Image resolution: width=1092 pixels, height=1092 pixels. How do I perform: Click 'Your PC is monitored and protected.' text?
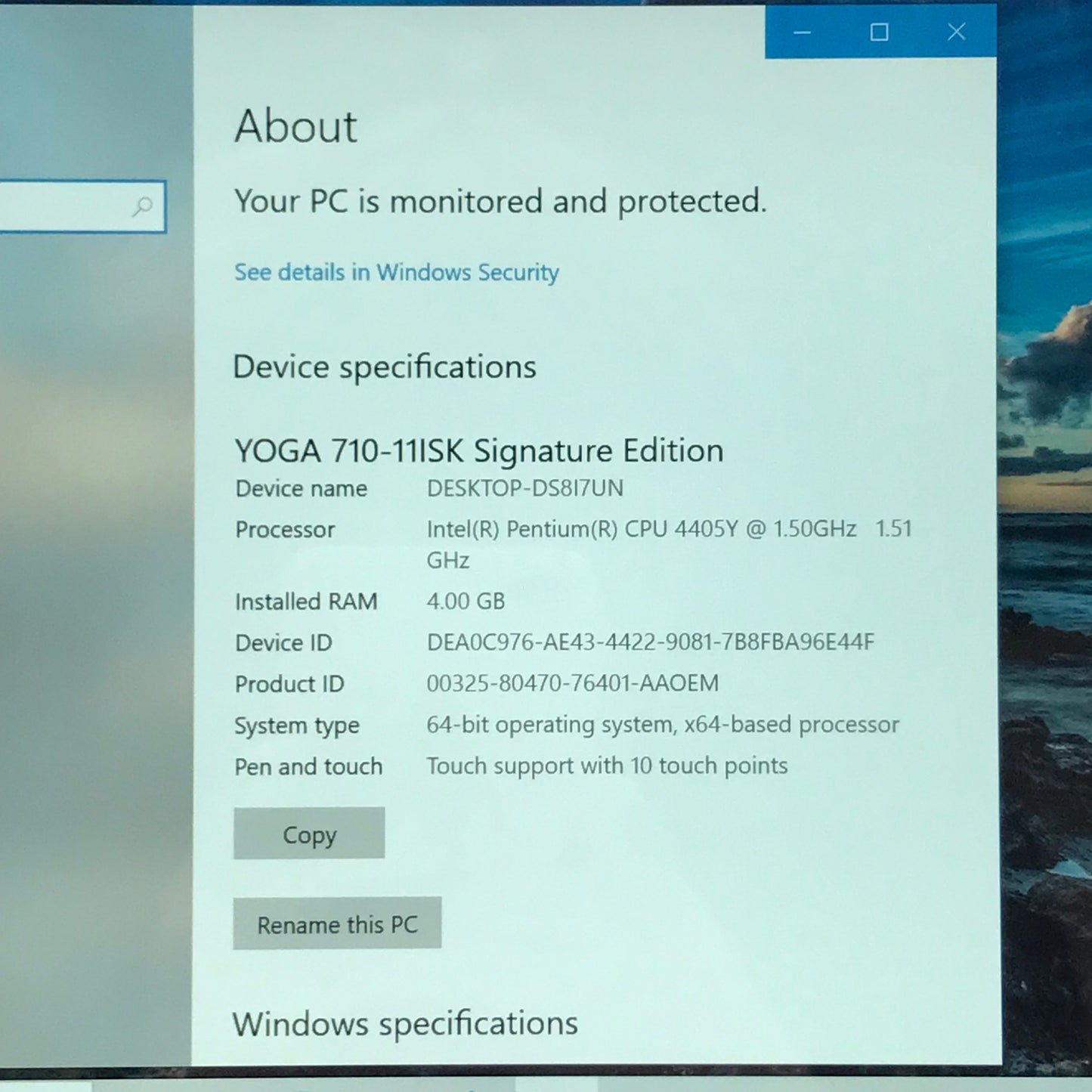(x=500, y=202)
